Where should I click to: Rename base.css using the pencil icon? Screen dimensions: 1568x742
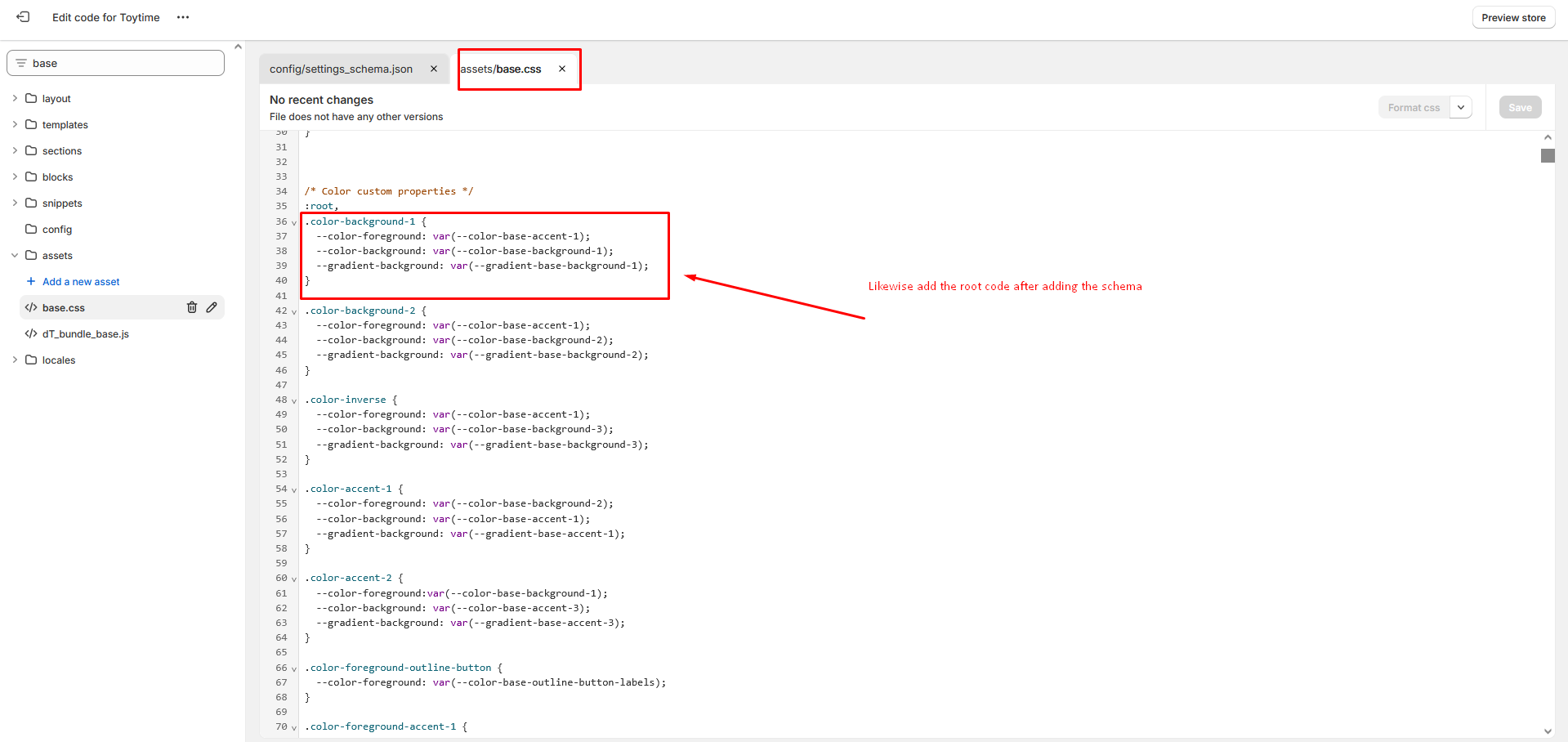tap(212, 307)
